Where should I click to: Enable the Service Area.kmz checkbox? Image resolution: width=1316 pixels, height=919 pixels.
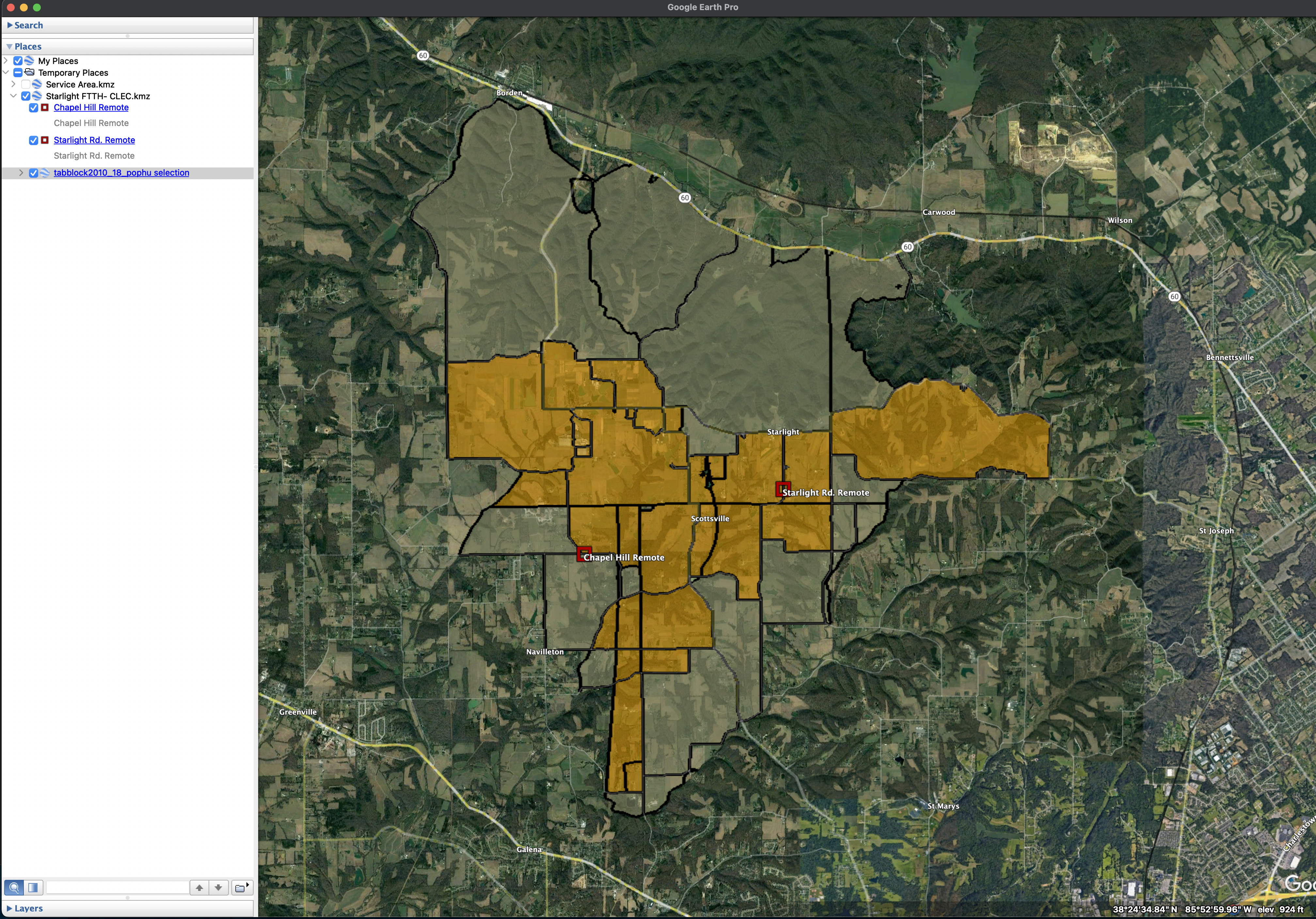(26, 84)
